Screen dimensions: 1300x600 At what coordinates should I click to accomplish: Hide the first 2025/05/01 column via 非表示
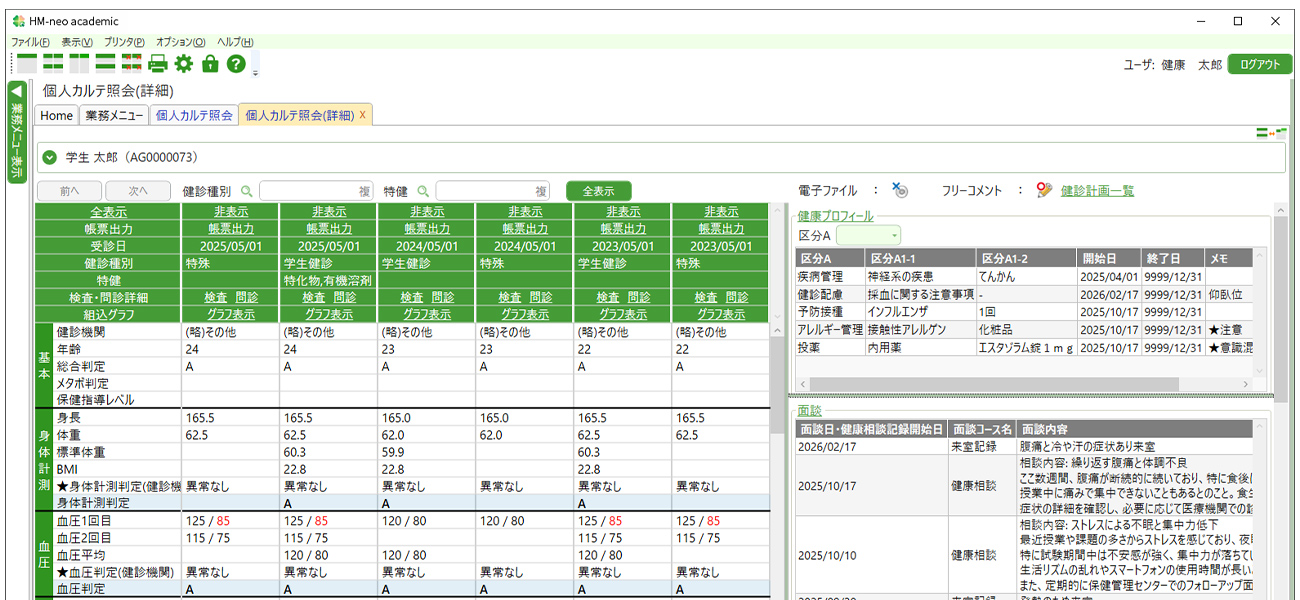230,212
